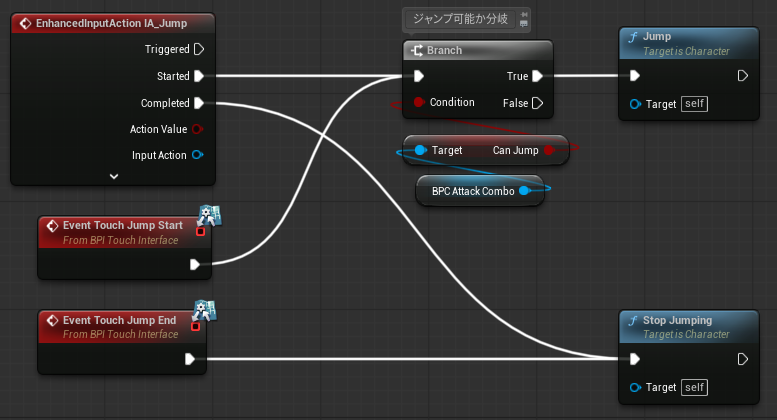The width and height of the screenshot is (777, 420).
Task: Click the Stop Jumping Target object pin
Action: click(635, 387)
